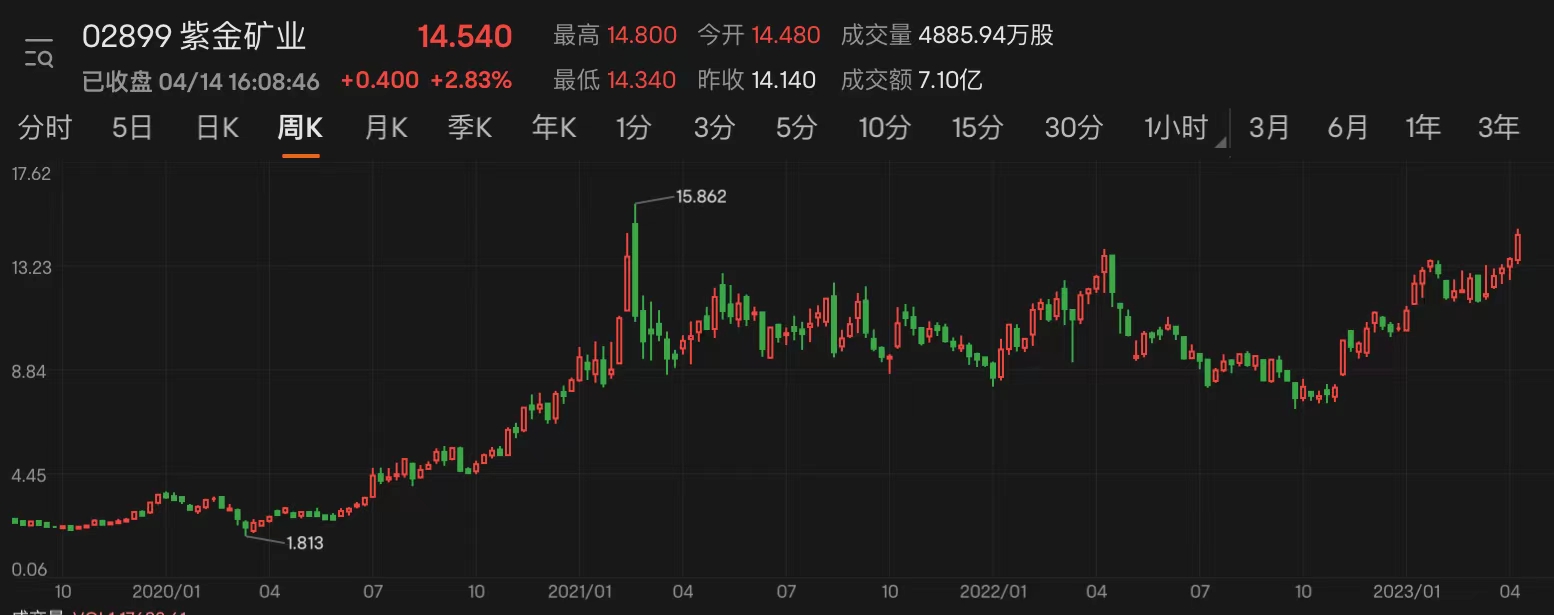Click the 0.06 y-axis label
This screenshot has width=1554, height=615.
29,569
